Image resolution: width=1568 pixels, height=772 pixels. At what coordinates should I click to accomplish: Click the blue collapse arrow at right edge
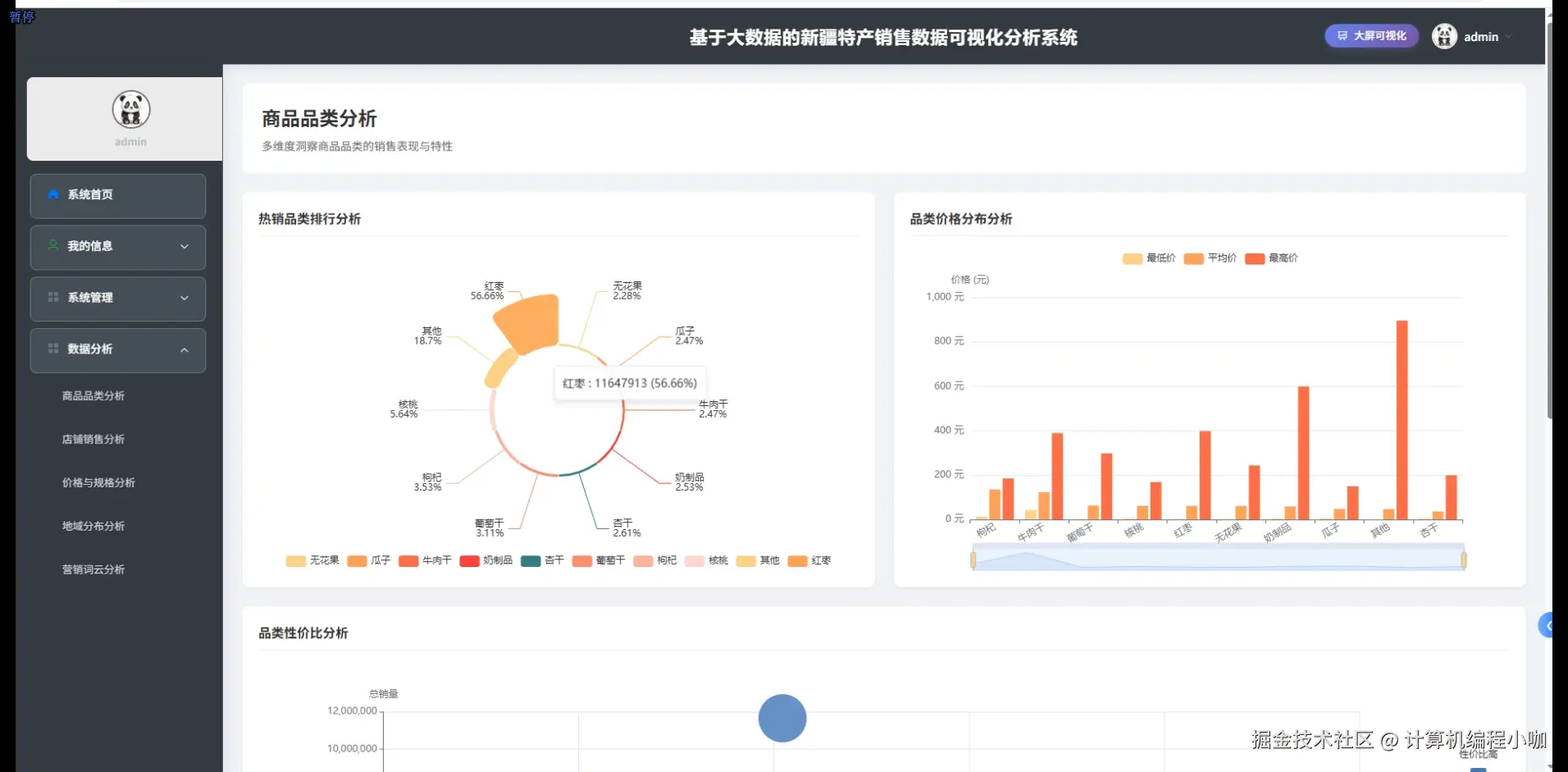pyautogui.click(x=1546, y=625)
